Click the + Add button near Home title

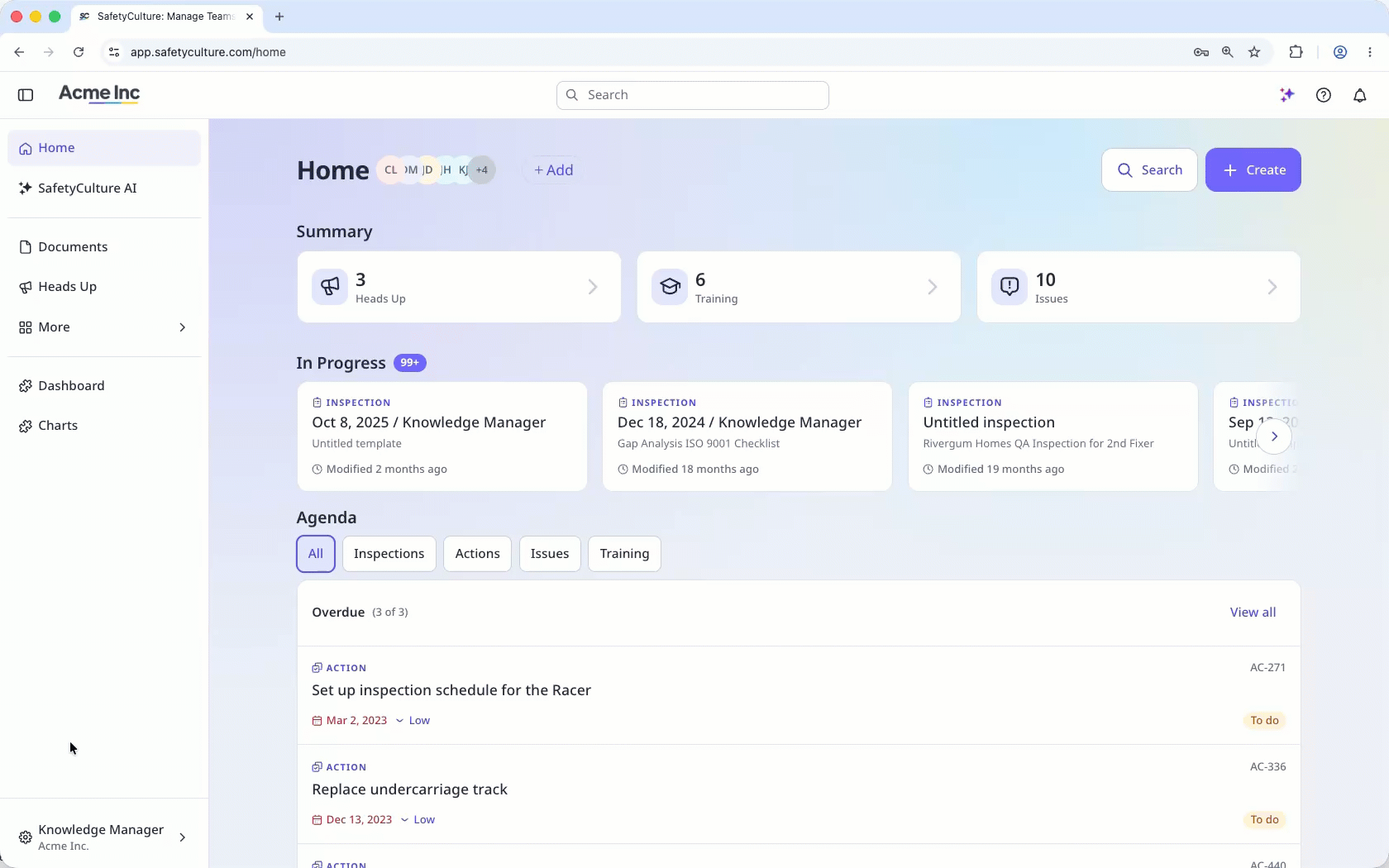553,170
